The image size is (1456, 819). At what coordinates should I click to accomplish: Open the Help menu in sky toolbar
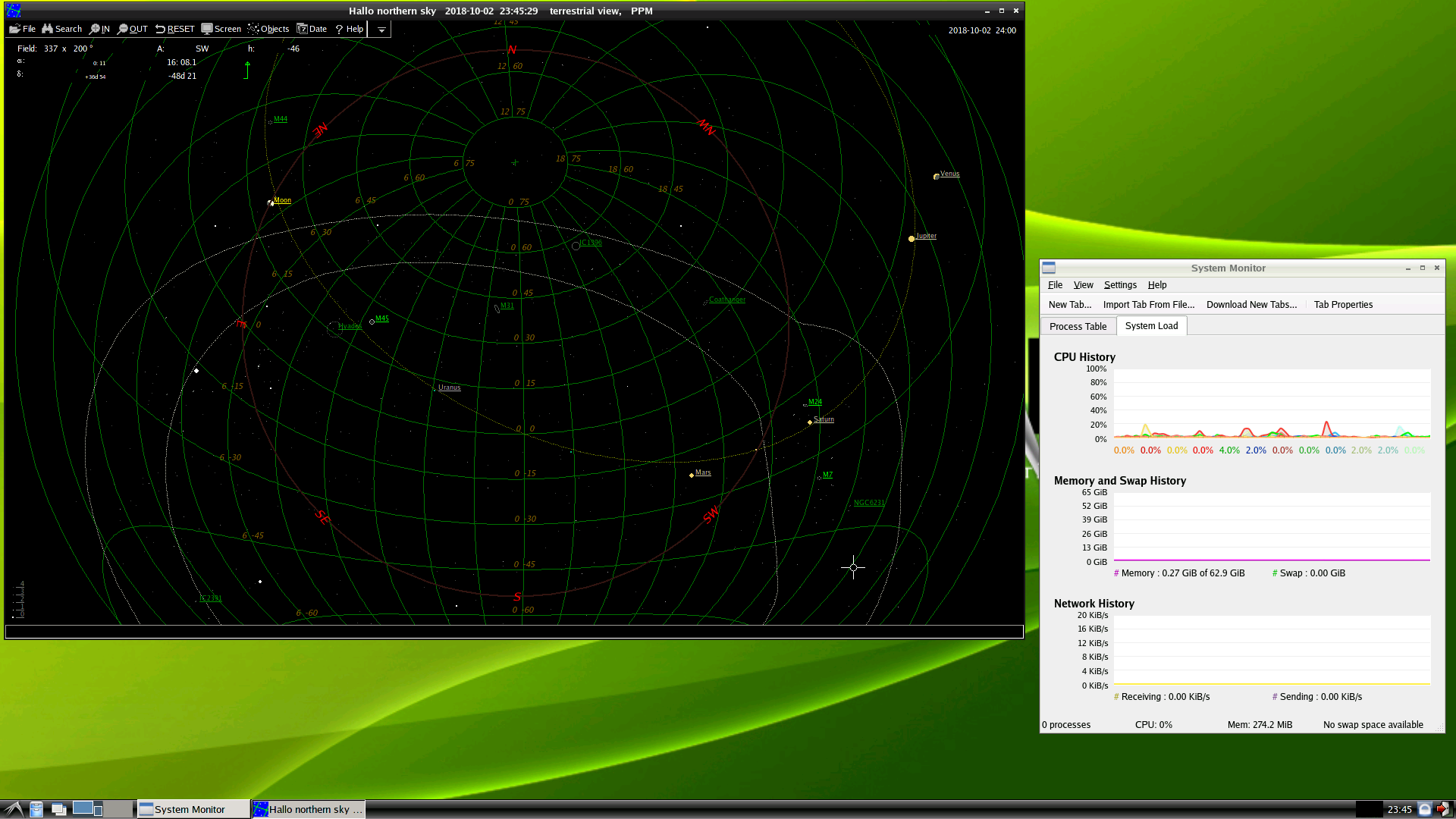coord(349,29)
